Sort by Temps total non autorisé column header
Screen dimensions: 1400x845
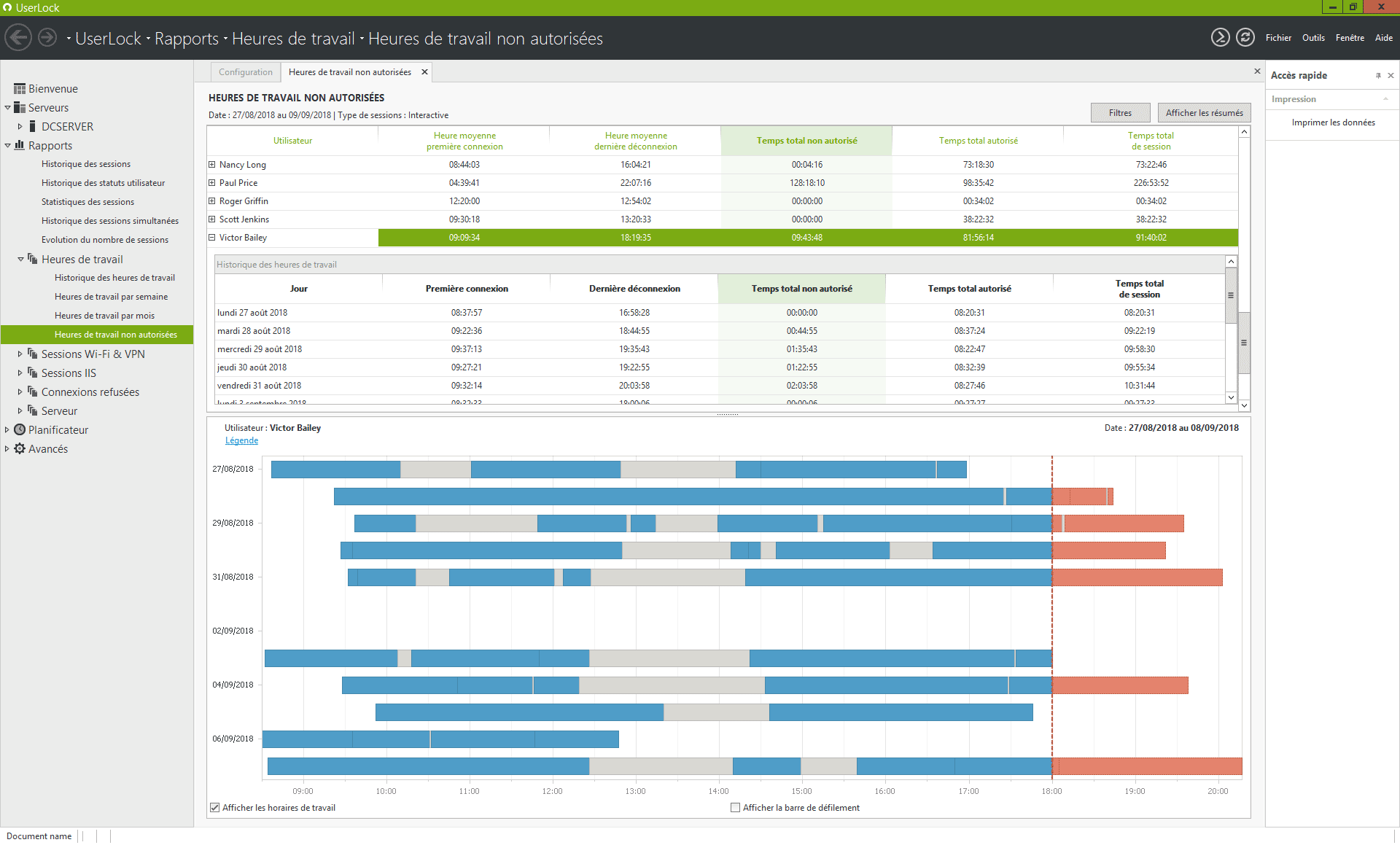point(806,141)
